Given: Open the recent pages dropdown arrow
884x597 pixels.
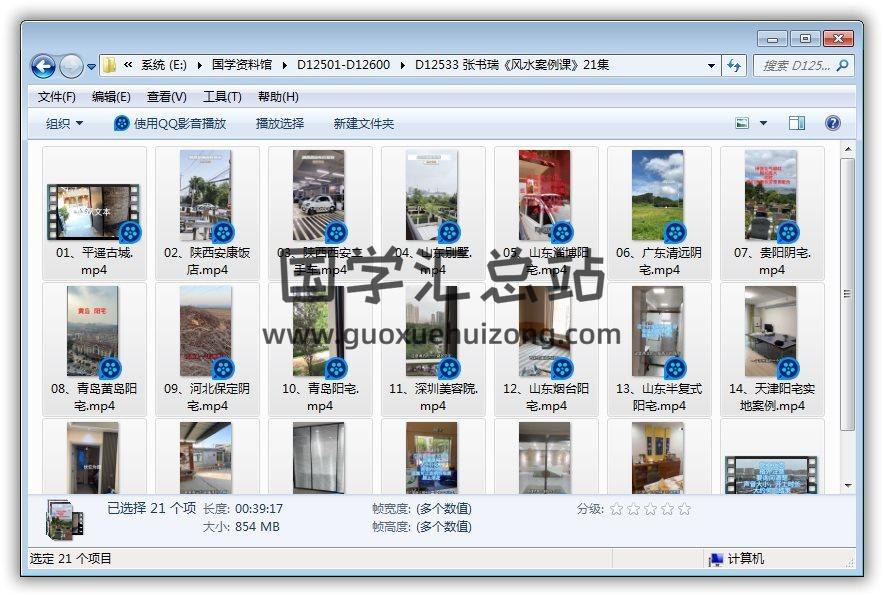Looking at the screenshot, I should coord(91,67).
